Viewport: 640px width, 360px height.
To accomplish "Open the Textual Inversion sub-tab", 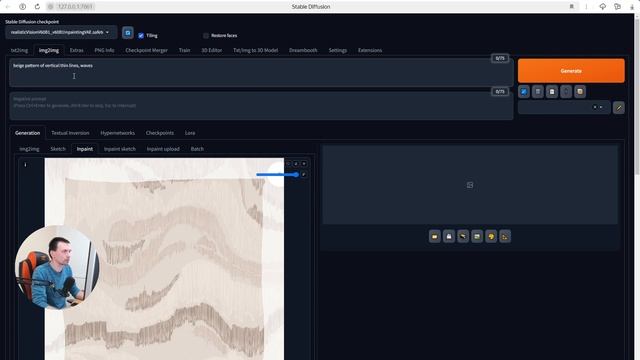I will (70, 133).
